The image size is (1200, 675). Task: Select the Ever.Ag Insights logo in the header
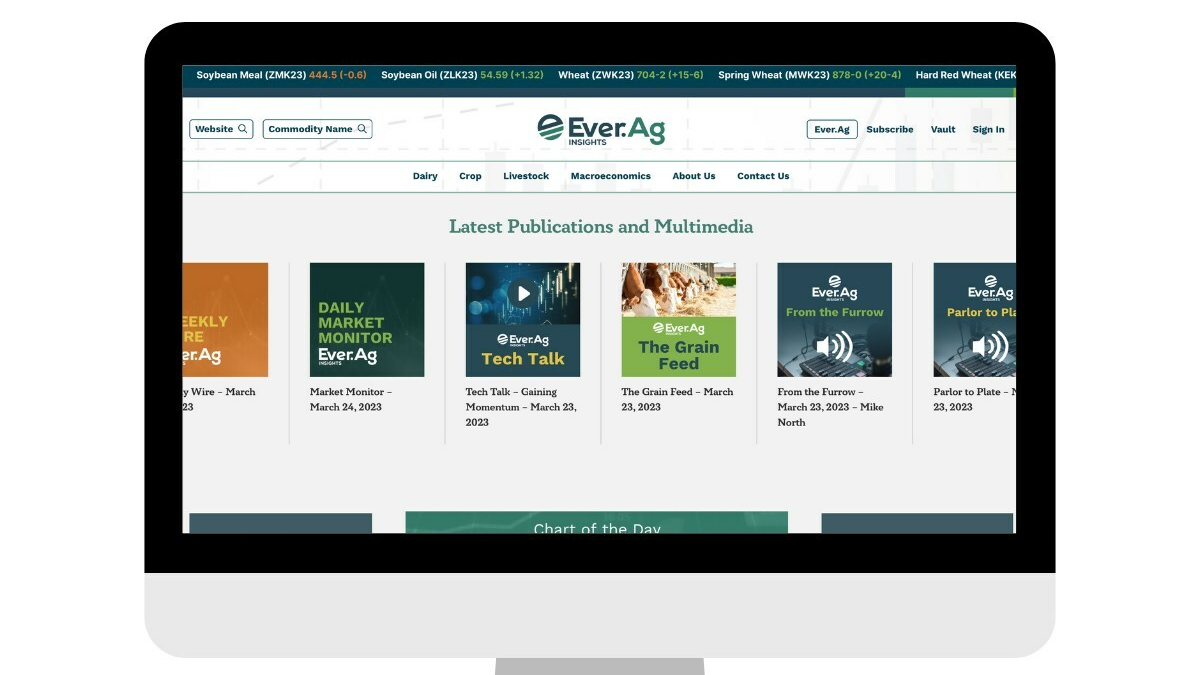click(x=601, y=128)
